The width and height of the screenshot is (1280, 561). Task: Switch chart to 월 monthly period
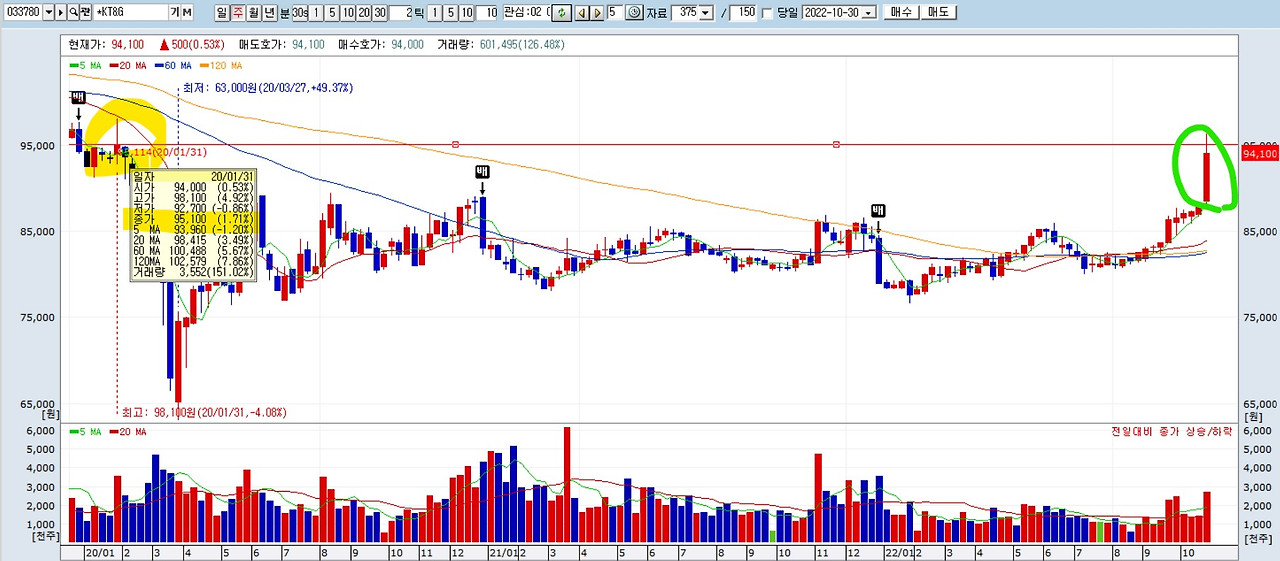[x=254, y=12]
